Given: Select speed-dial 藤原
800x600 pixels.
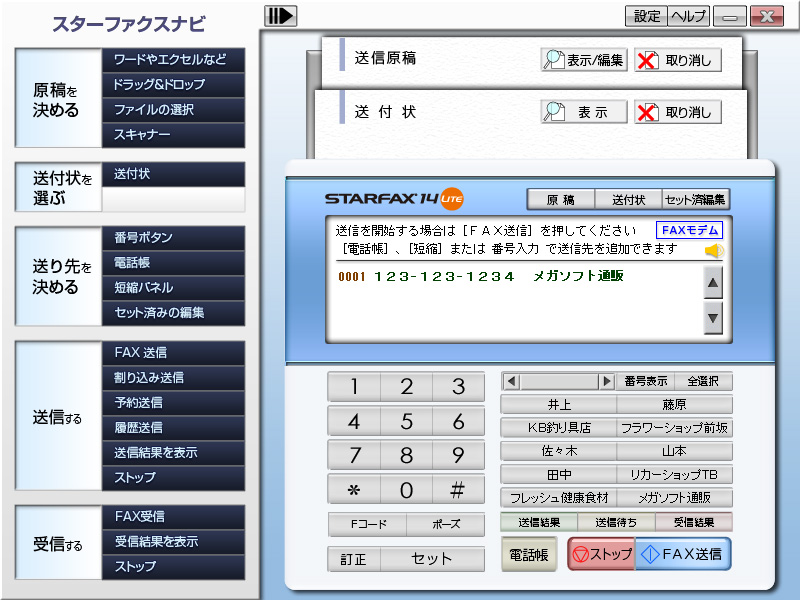Looking at the screenshot, I should [674, 405].
